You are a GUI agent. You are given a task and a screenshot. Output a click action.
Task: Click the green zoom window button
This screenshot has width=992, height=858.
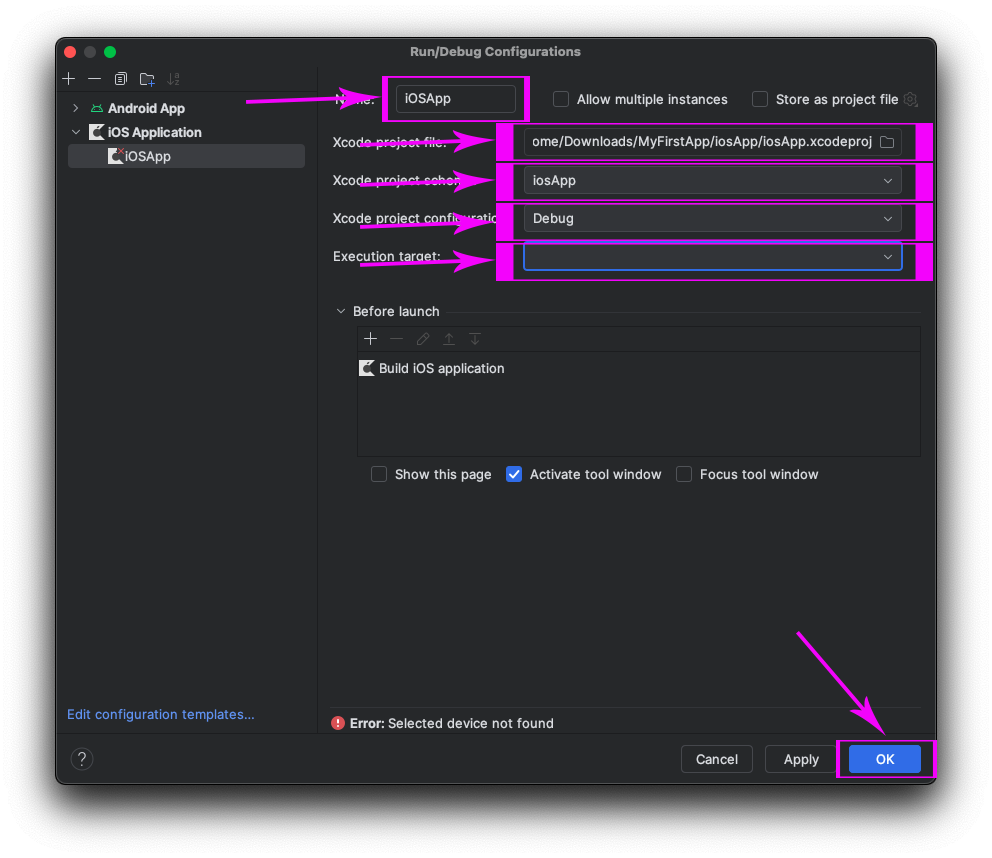pyautogui.click(x=110, y=52)
